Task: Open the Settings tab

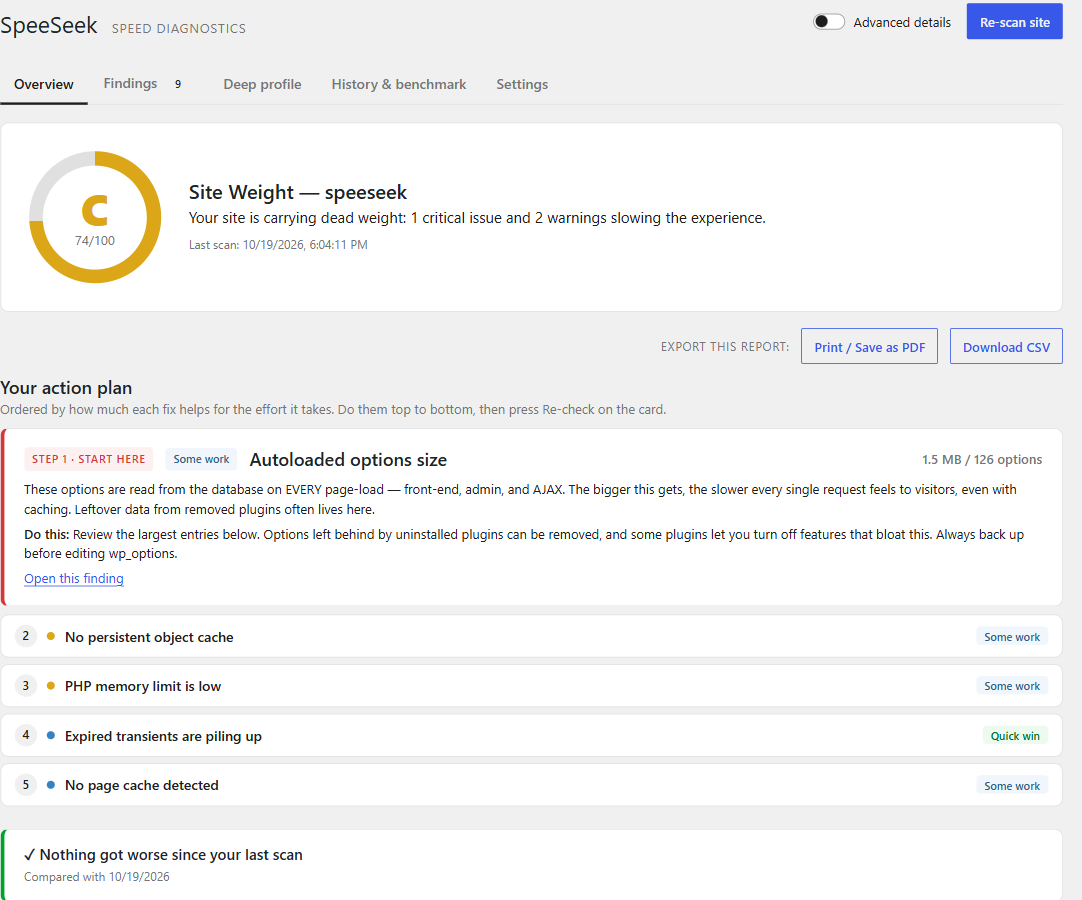Action: pos(522,84)
